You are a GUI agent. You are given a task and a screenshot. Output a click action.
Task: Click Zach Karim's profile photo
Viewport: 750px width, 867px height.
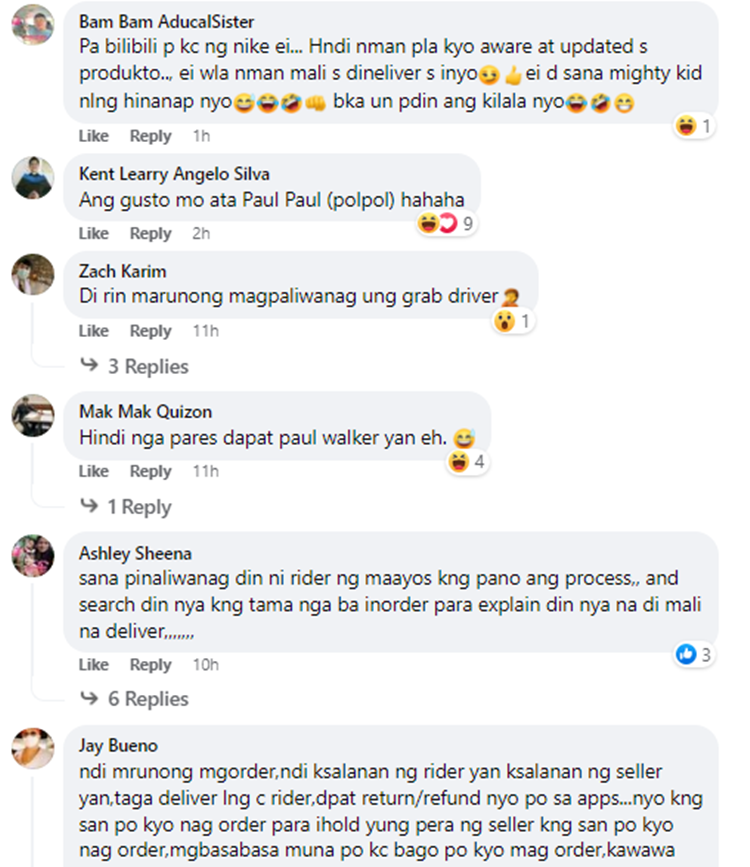pos(33,275)
